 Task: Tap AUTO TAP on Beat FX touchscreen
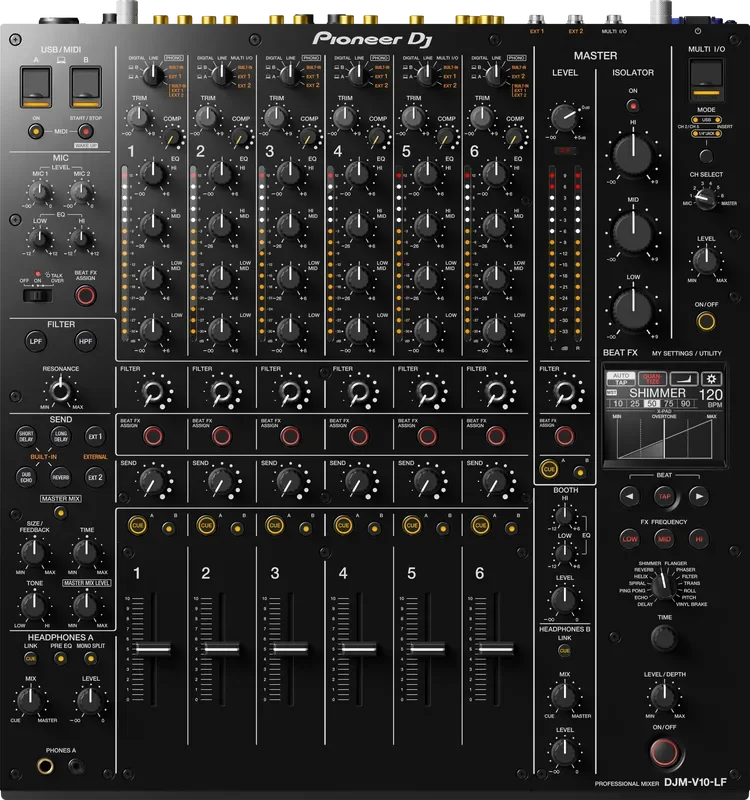tap(621, 379)
